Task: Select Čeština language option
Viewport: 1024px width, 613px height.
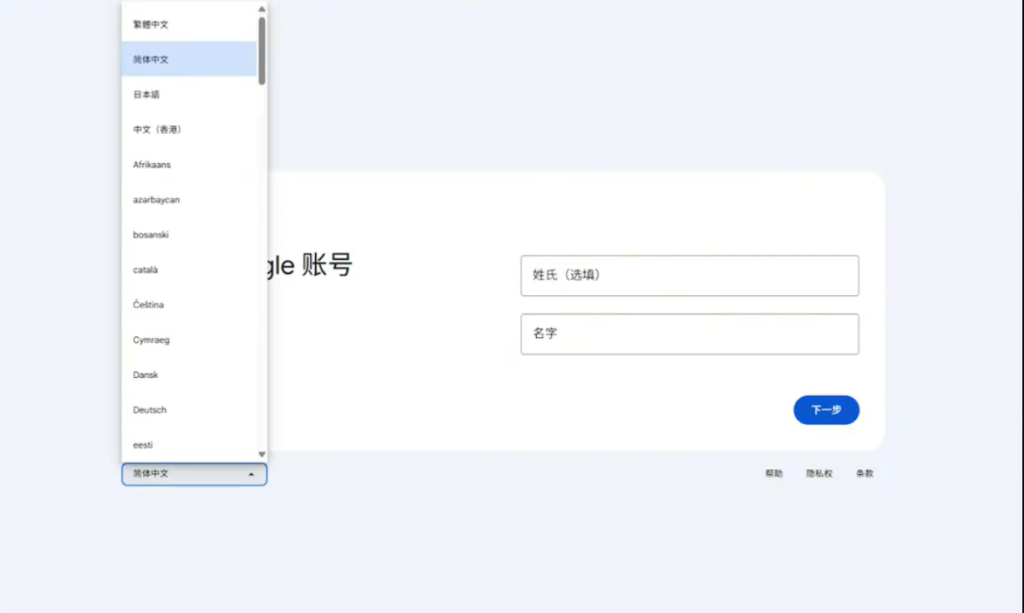Action: [148, 304]
